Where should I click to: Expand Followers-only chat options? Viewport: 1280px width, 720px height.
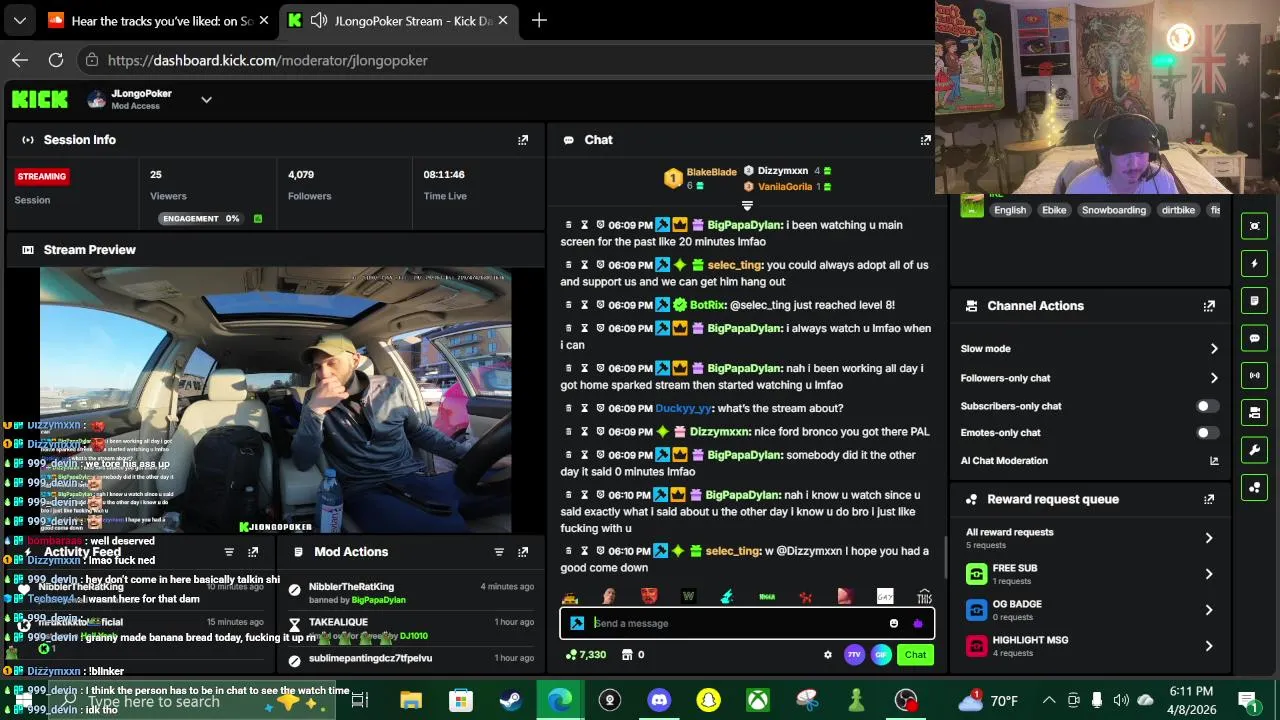[1214, 378]
